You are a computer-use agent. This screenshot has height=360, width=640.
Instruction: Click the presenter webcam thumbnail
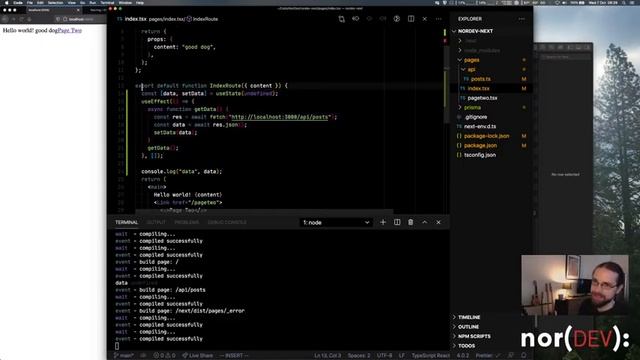pyautogui.click(x=575, y=284)
